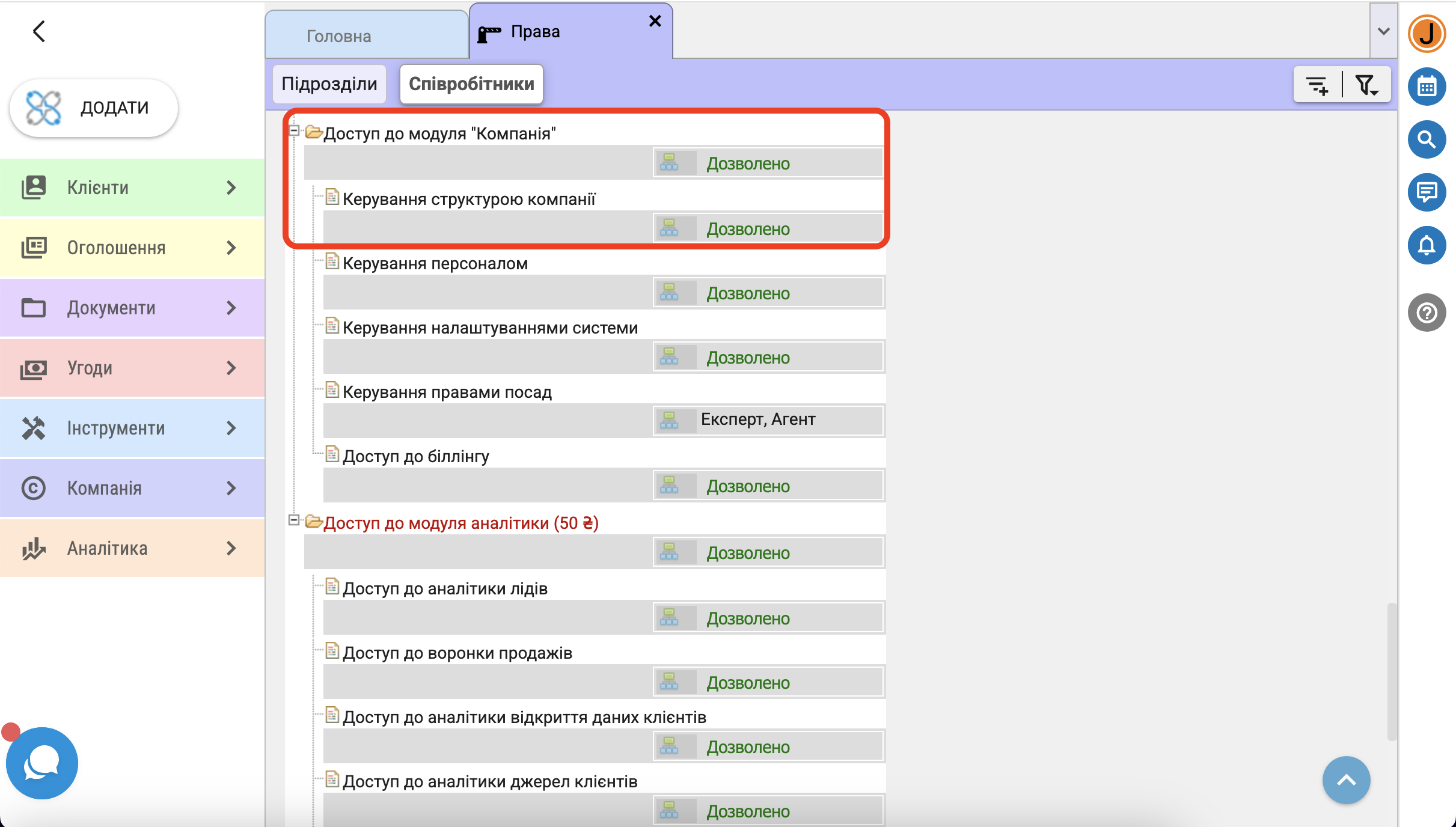The width and height of the screenshot is (1456, 827).
Task: Click the add filter list icon
Action: tap(1317, 85)
